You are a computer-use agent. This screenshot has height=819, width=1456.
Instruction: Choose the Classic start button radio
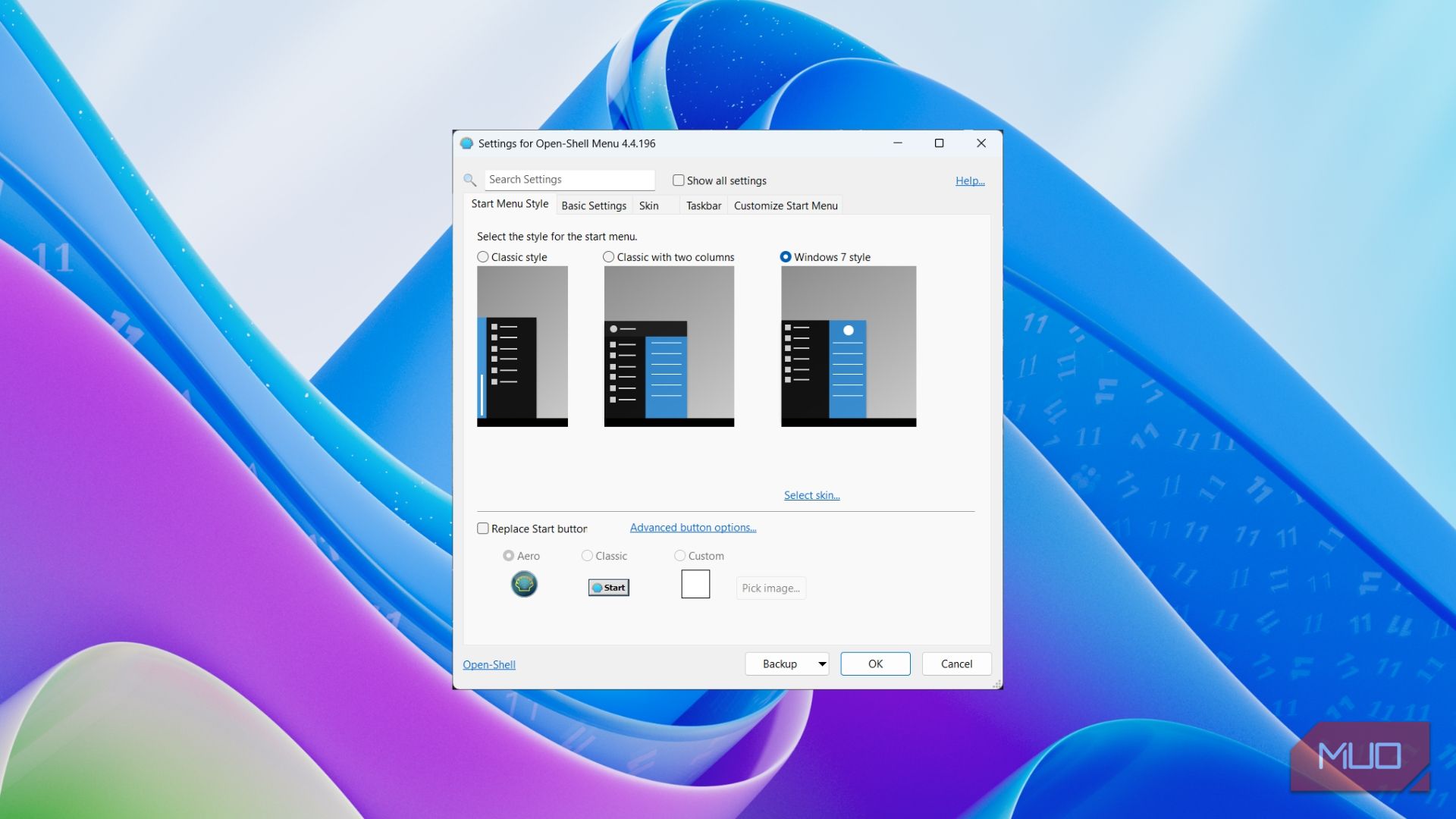(x=587, y=556)
